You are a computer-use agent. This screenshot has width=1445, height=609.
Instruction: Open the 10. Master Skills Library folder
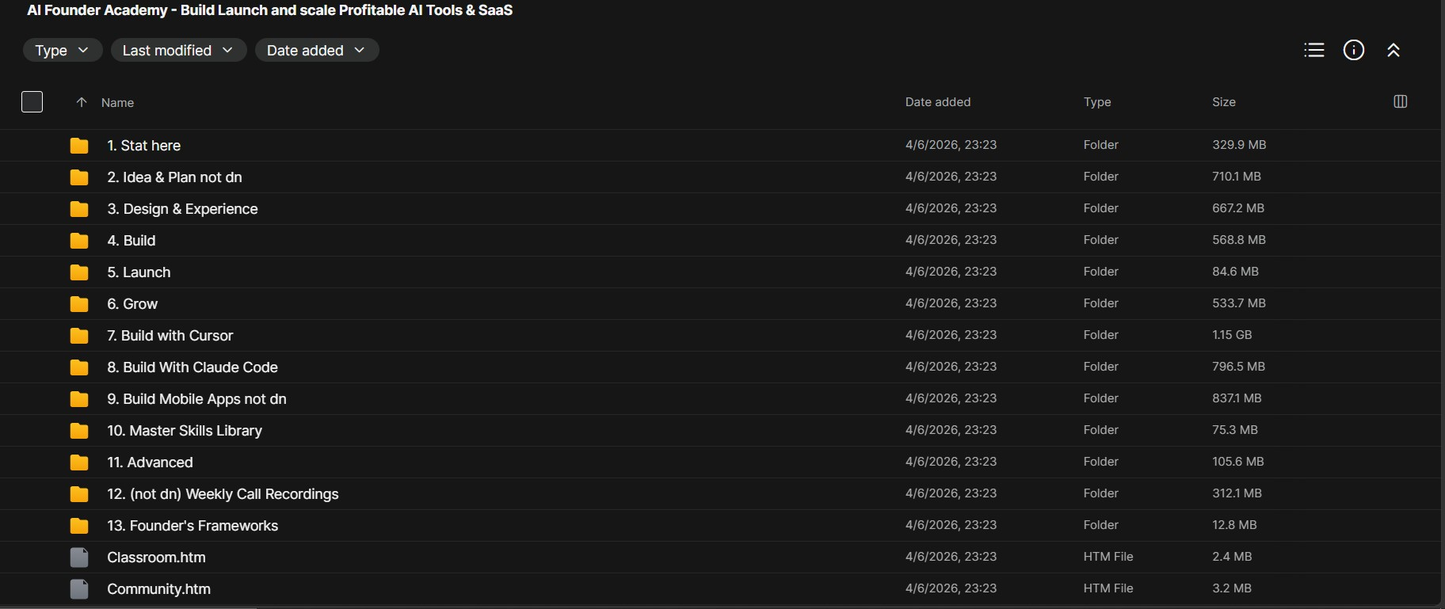[184, 430]
